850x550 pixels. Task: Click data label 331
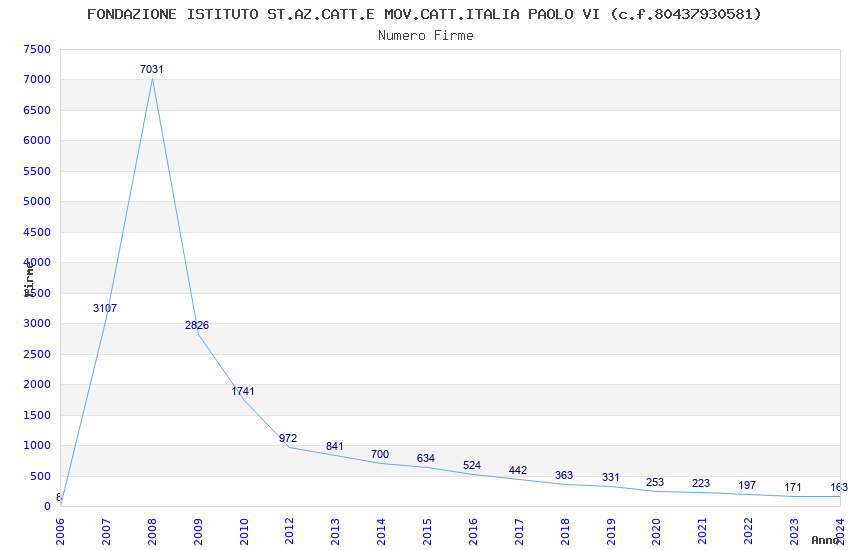pyautogui.click(x=610, y=477)
